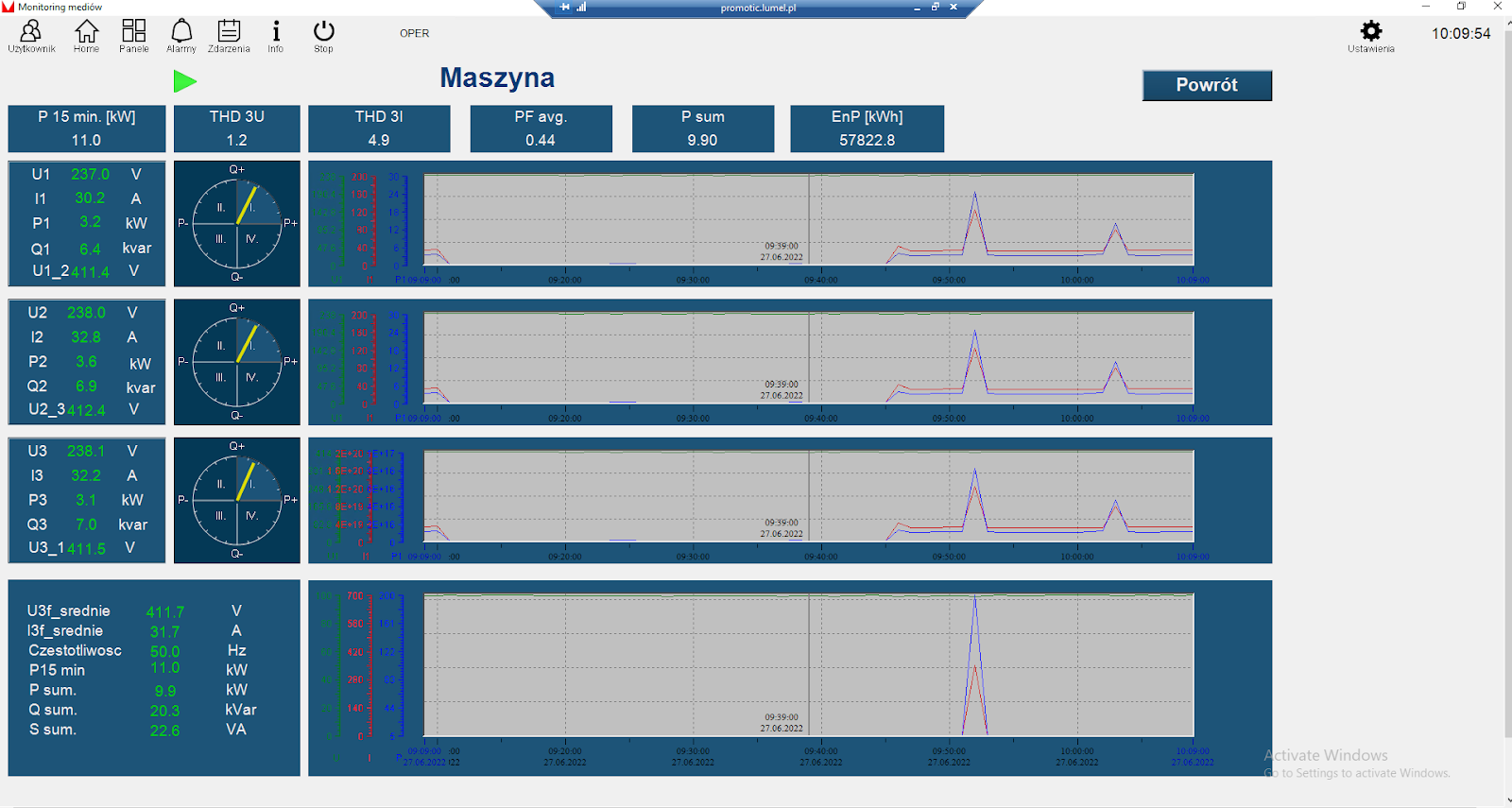Click the green play arrow
1512x808 pixels.
[185, 82]
